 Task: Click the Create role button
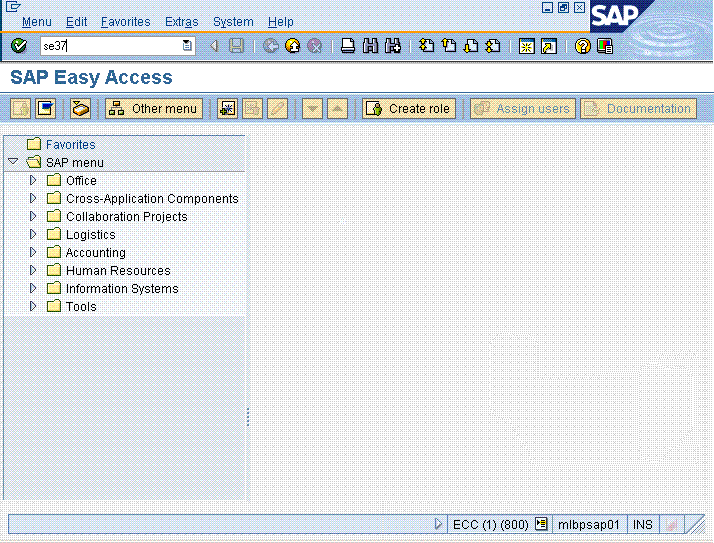(x=409, y=109)
